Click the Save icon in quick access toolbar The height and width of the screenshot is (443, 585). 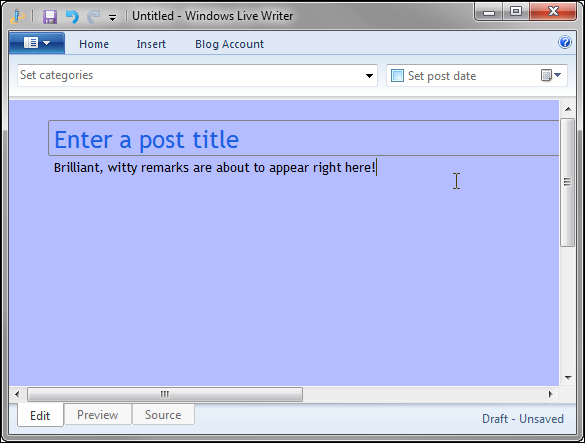coord(50,17)
